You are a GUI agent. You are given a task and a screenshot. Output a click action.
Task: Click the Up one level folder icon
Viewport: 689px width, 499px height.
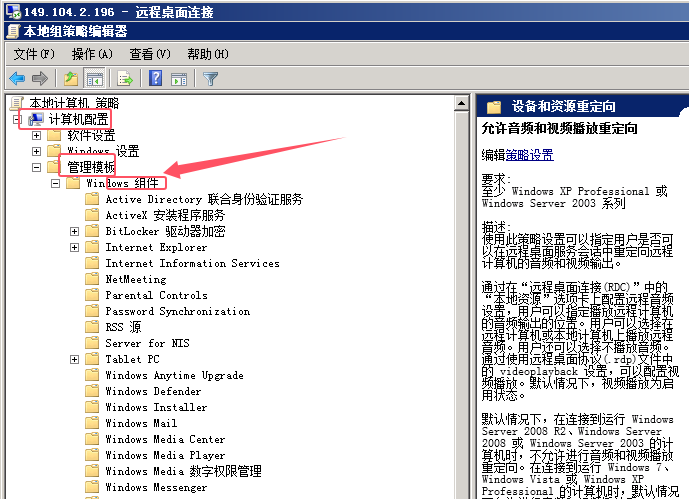point(71,78)
